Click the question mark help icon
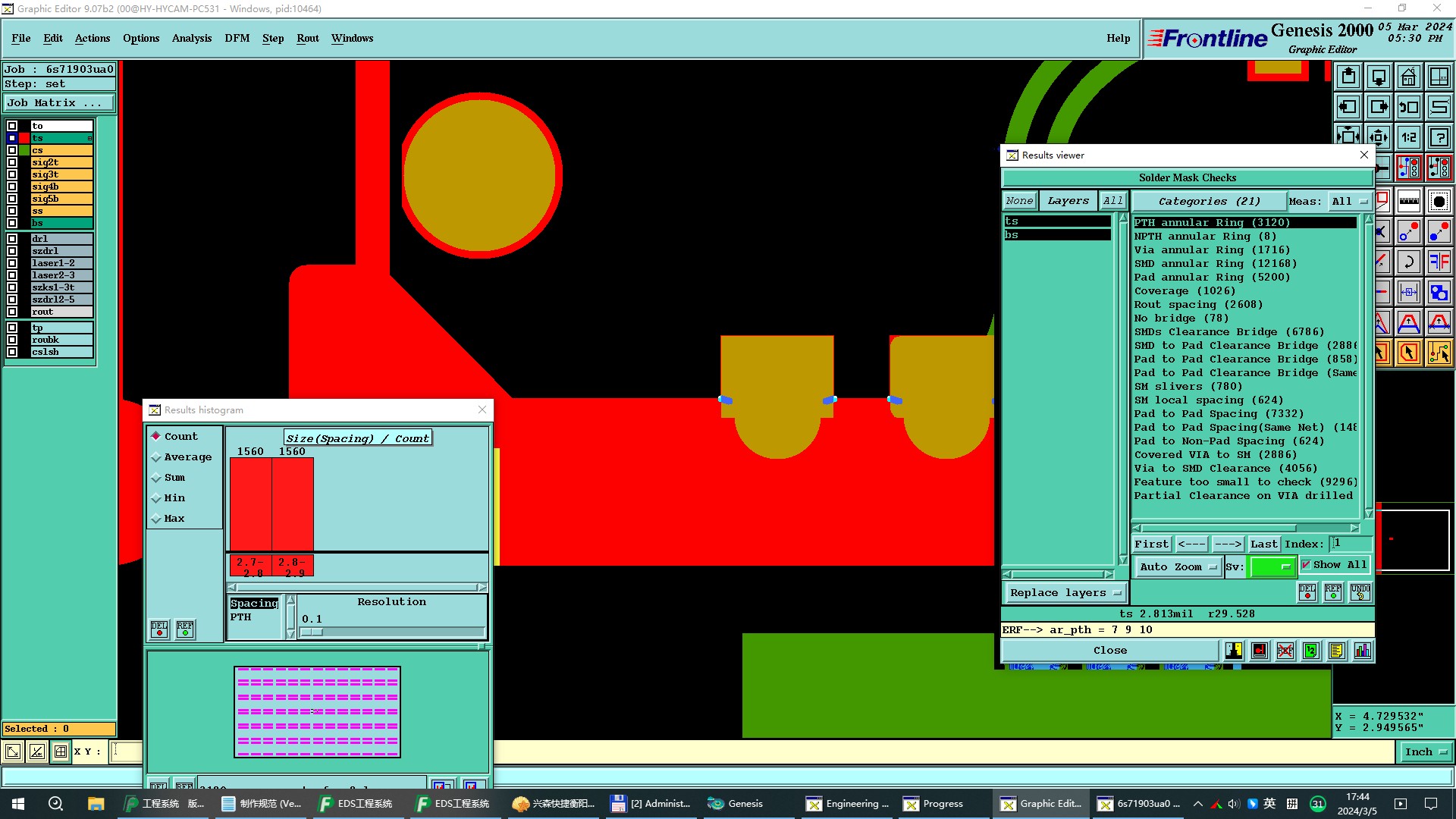The width and height of the screenshot is (1456, 819). tap(1439, 137)
